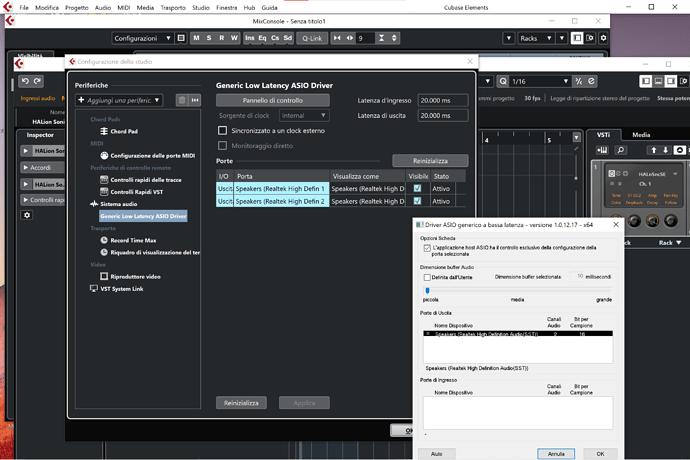Click the redo arrow icon in project window
This screenshot has width=690, height=460.
[x=37, y=81]
